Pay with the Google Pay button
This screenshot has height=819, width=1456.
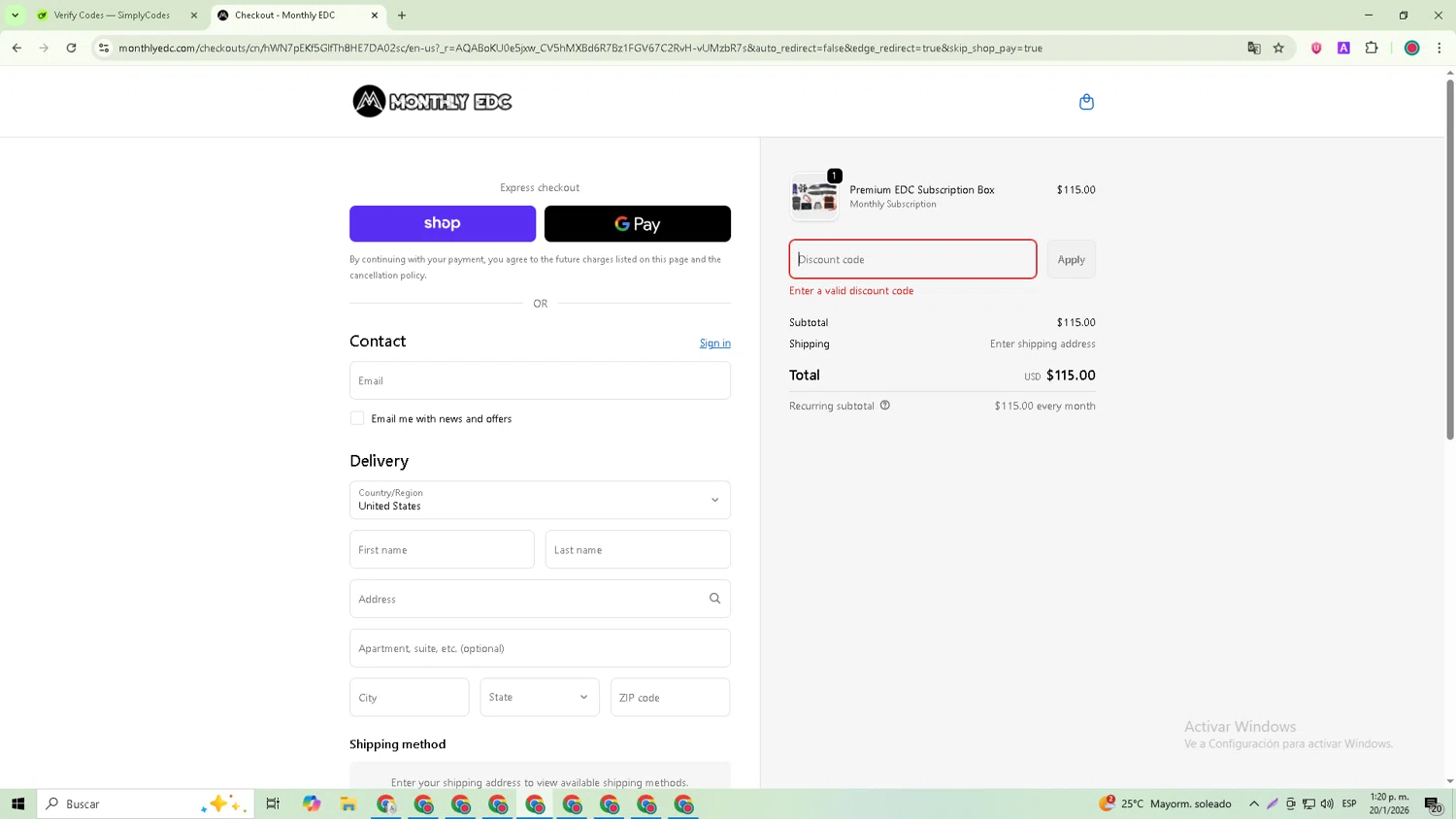coord(638,223)
